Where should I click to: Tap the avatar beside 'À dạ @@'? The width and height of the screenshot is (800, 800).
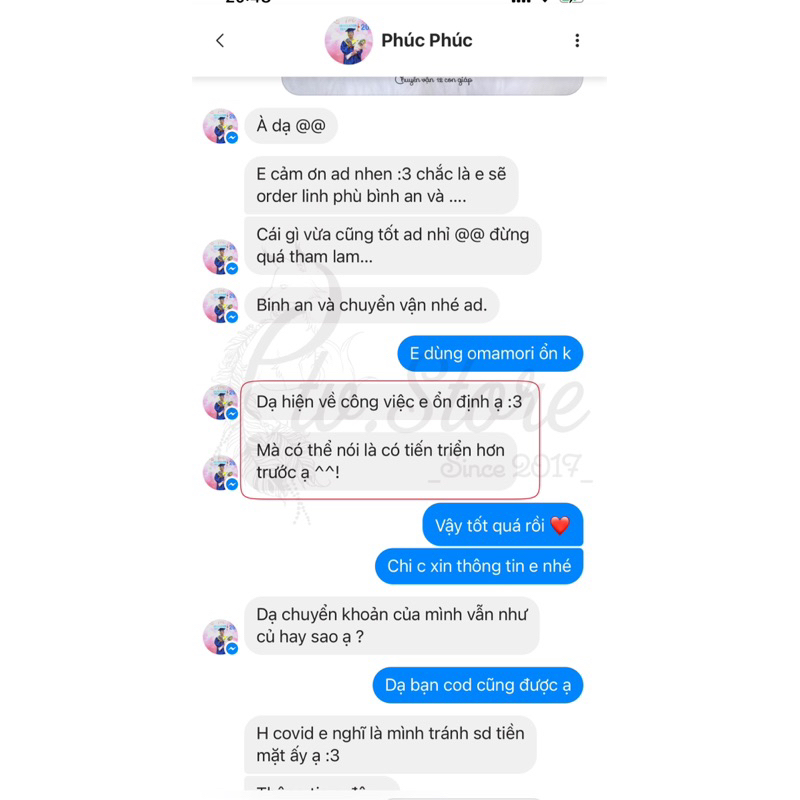click(x=220, y=126)
